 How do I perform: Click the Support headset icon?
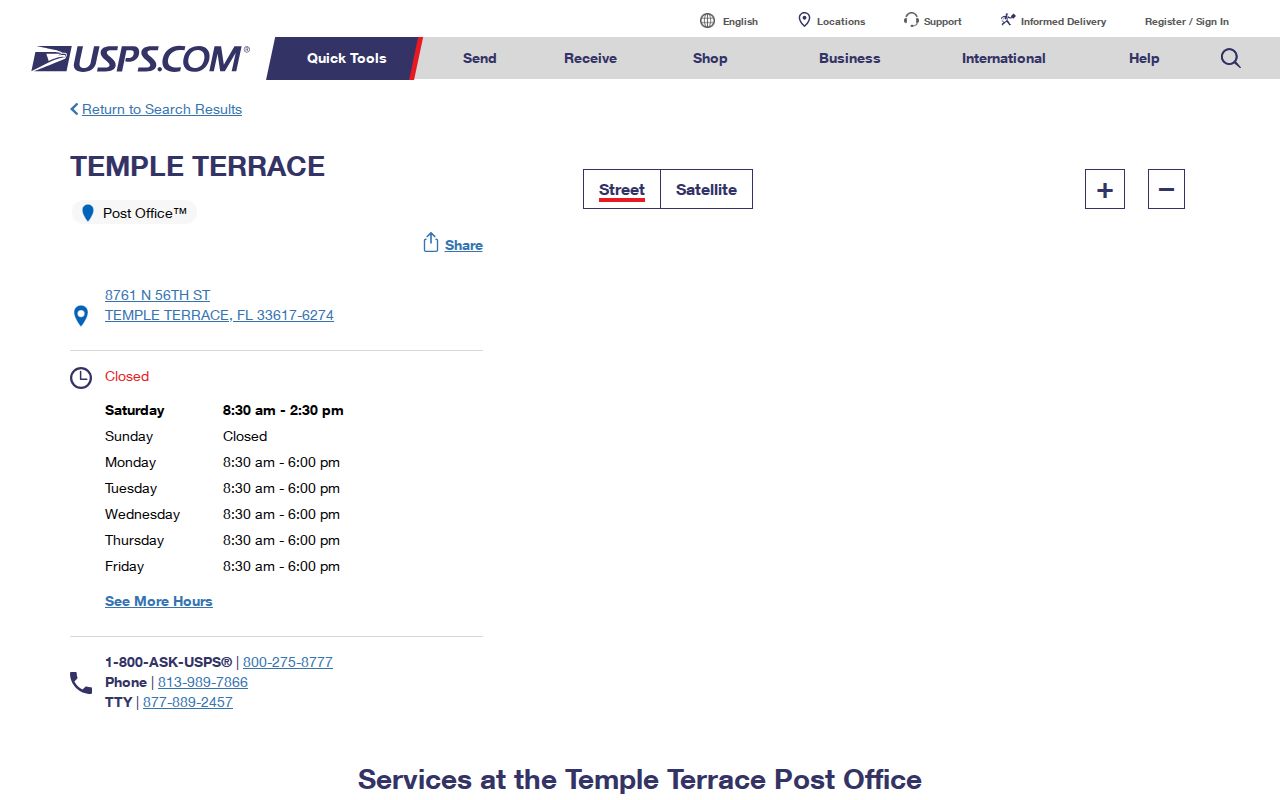[x=911, y=20]
